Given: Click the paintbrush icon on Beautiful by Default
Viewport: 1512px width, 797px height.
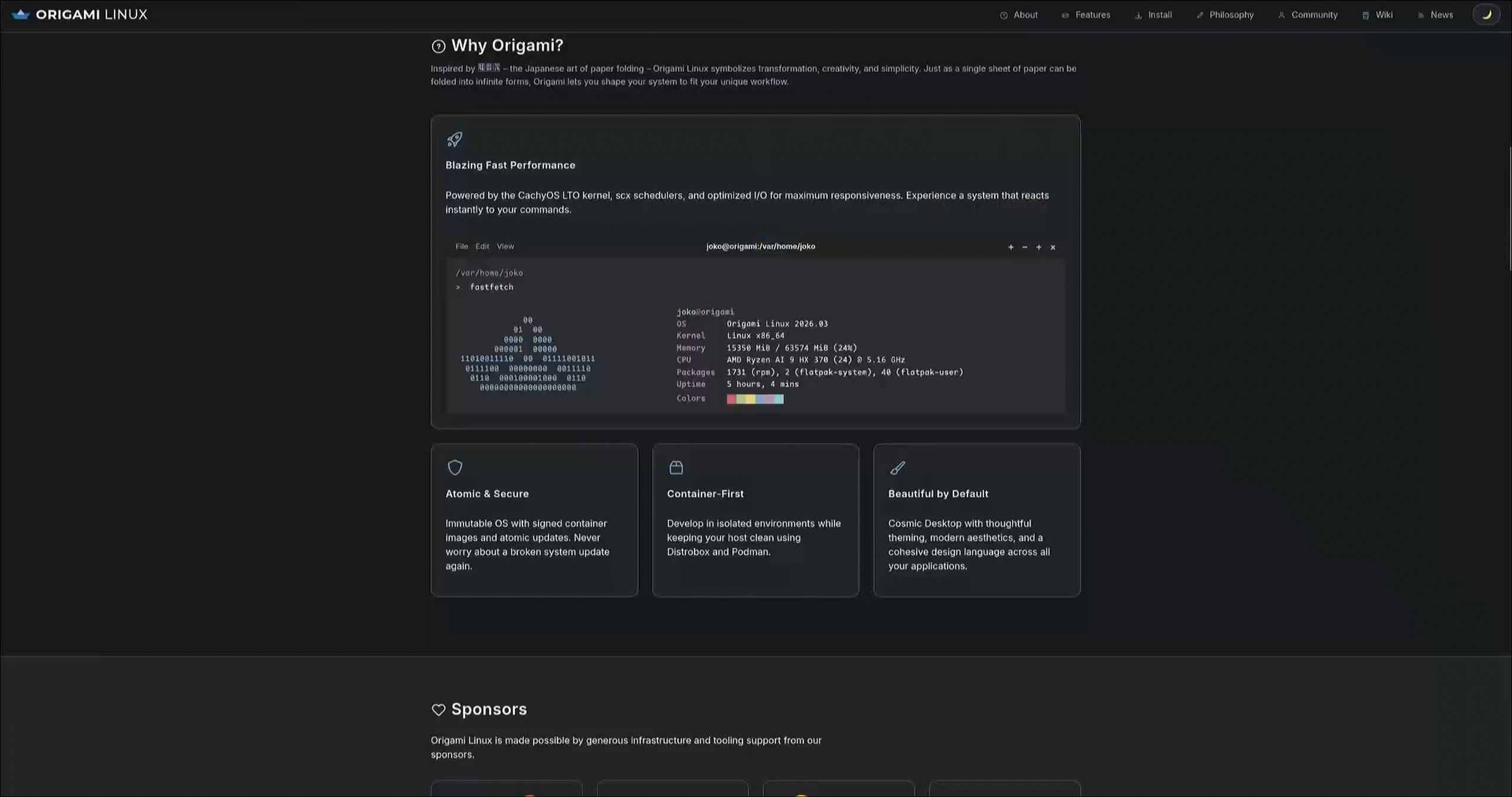Looking at the screenshot, I should [897, 468].
